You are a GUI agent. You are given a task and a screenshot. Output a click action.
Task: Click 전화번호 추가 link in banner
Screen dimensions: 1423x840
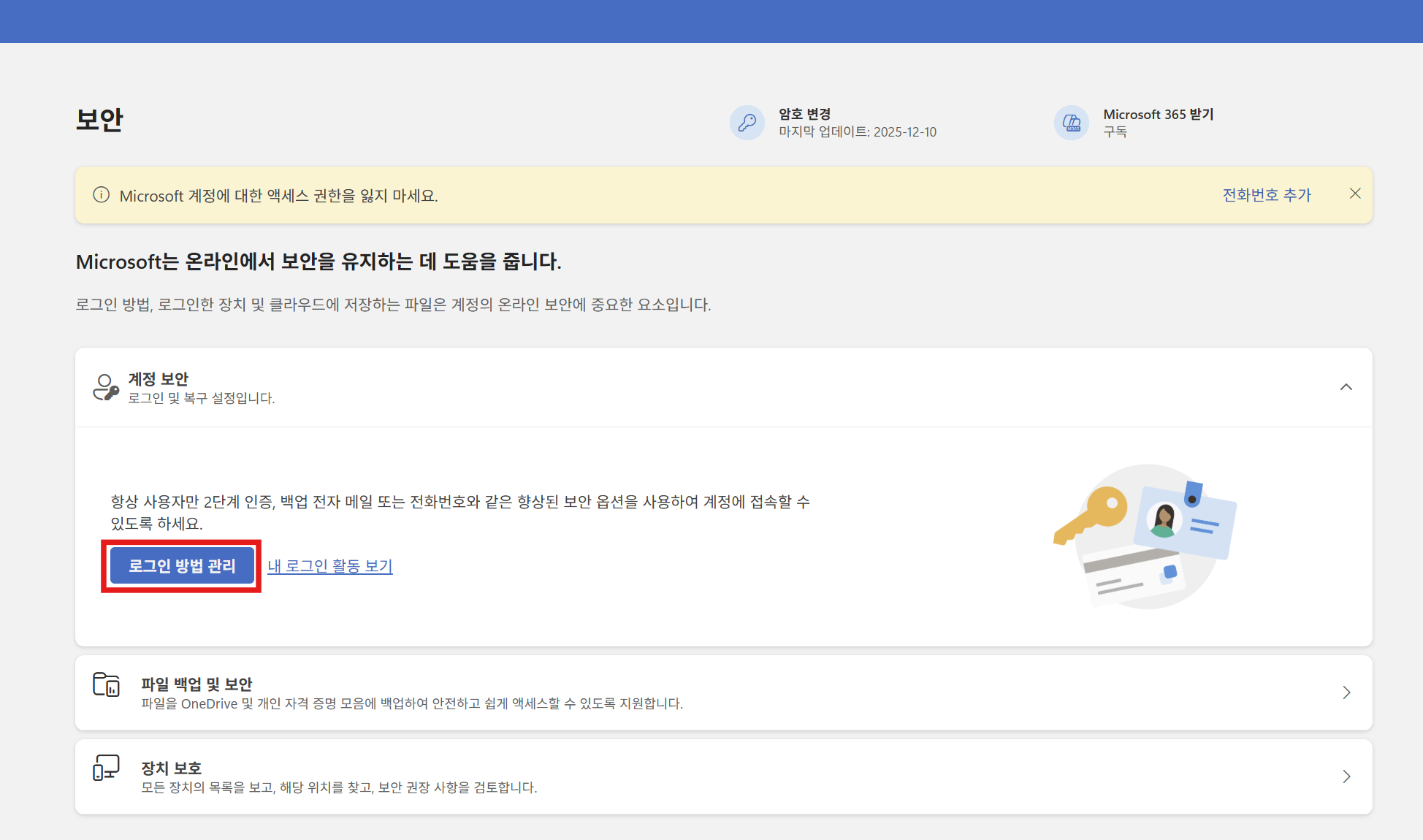1267,195
